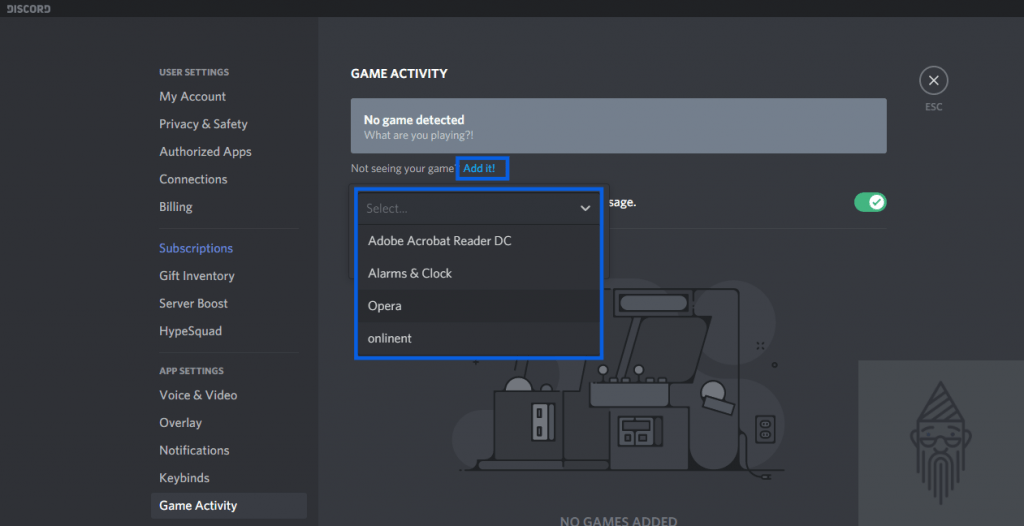Select the Game Activity tab
The width and height of the screenshot is (1024, 526).
229,506
